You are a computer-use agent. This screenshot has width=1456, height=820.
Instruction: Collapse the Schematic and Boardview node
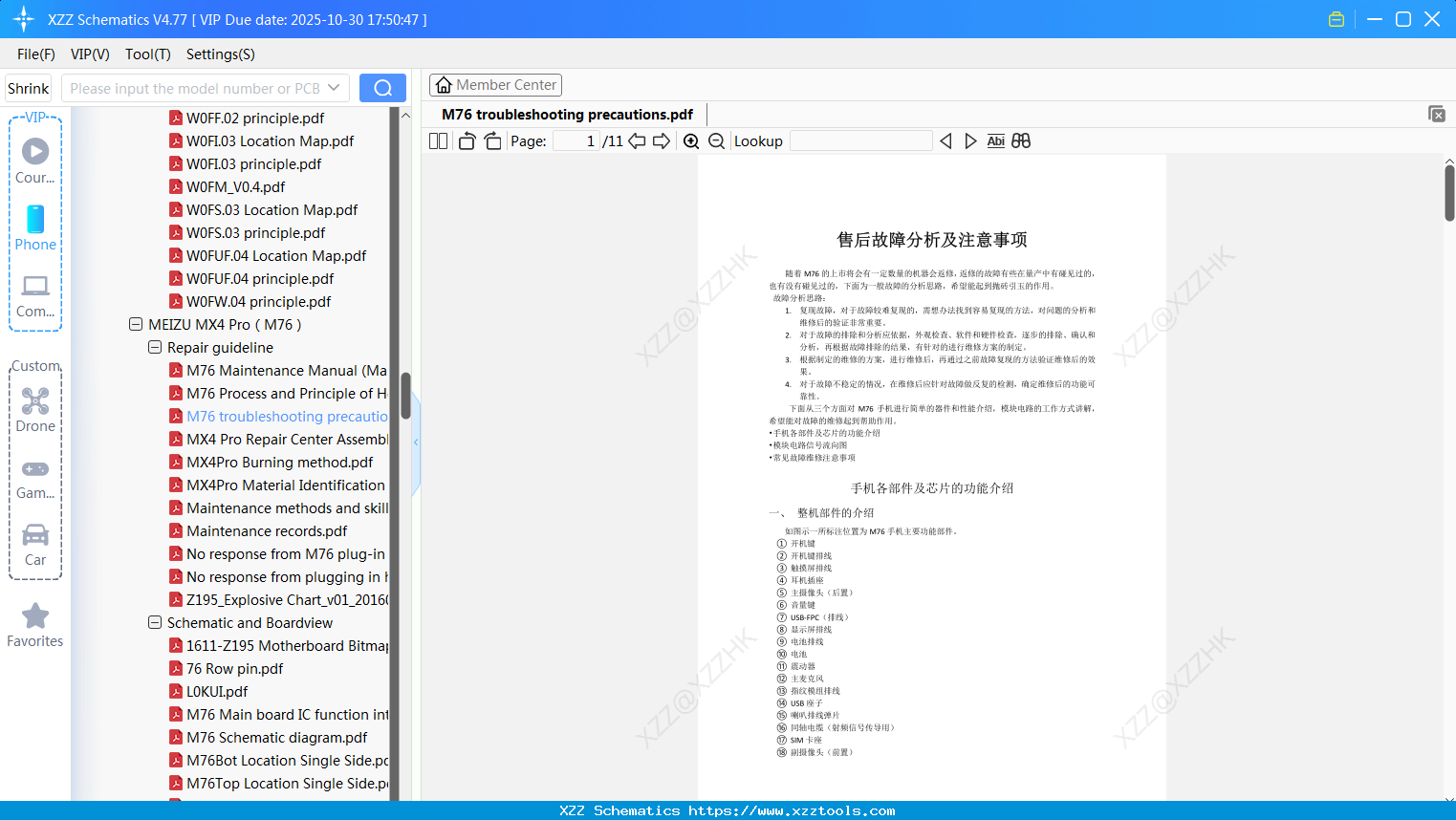[154, 622]
